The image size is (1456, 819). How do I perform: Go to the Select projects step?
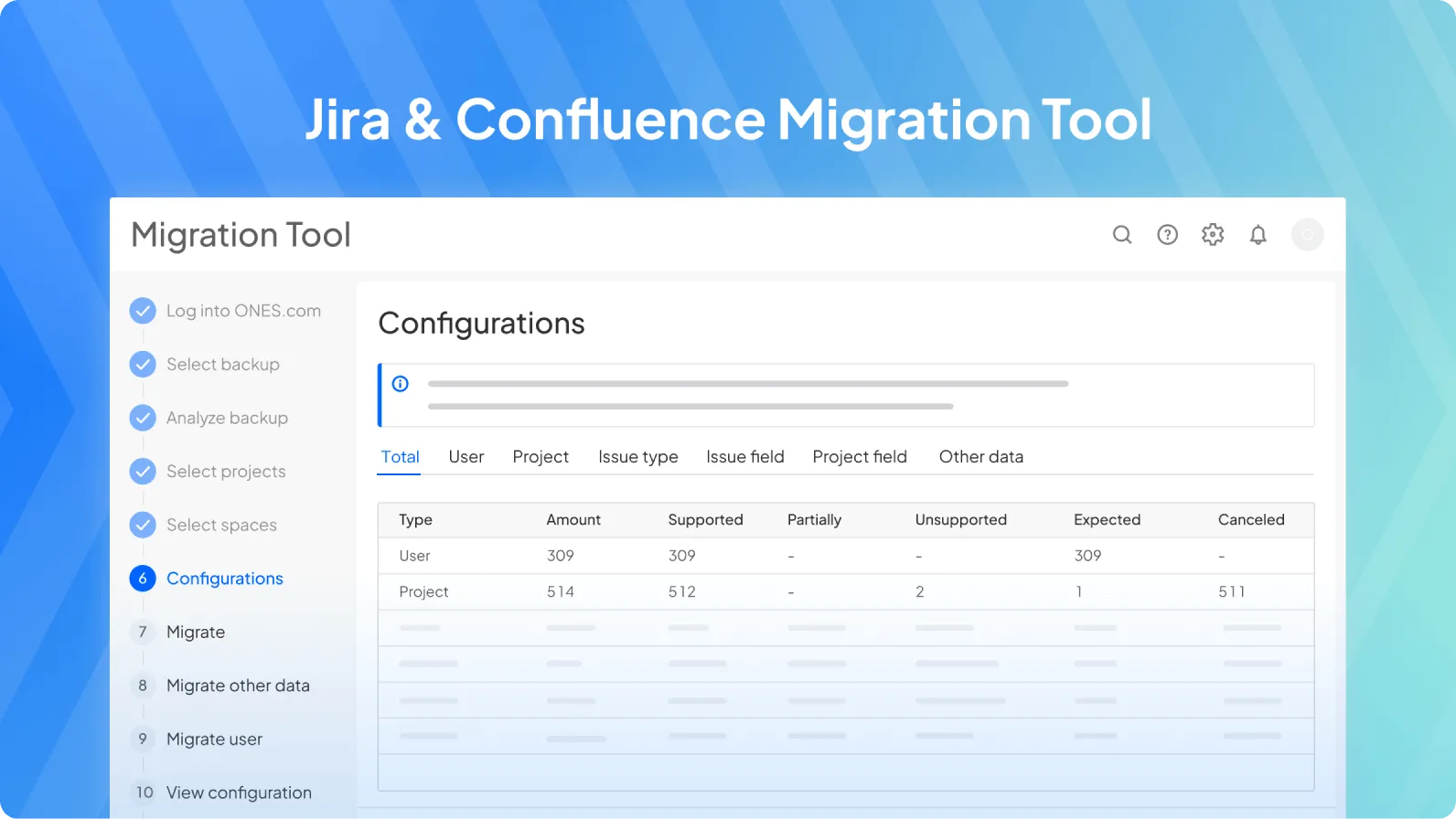click(x=226, y=472)
